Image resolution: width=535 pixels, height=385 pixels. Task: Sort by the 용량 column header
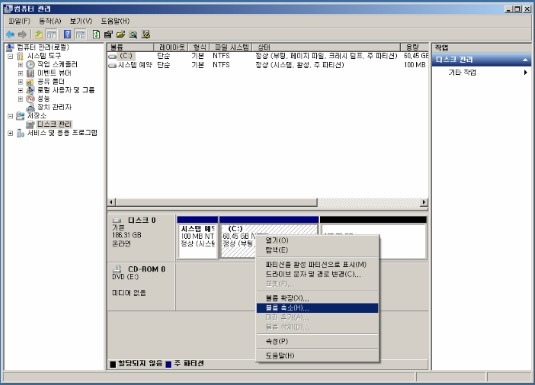click(x=414, y=47)
